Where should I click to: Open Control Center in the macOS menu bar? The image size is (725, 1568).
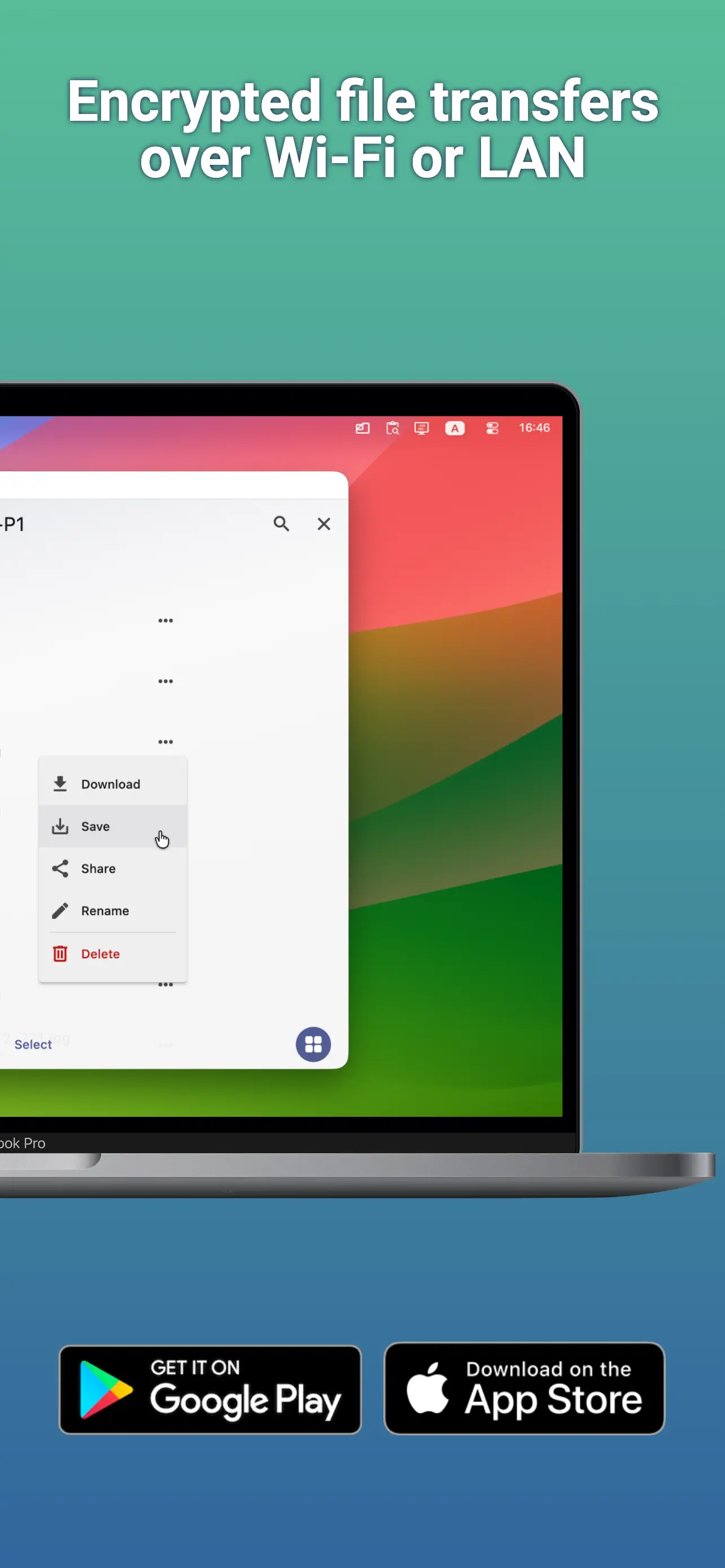[x=492, y=428]
